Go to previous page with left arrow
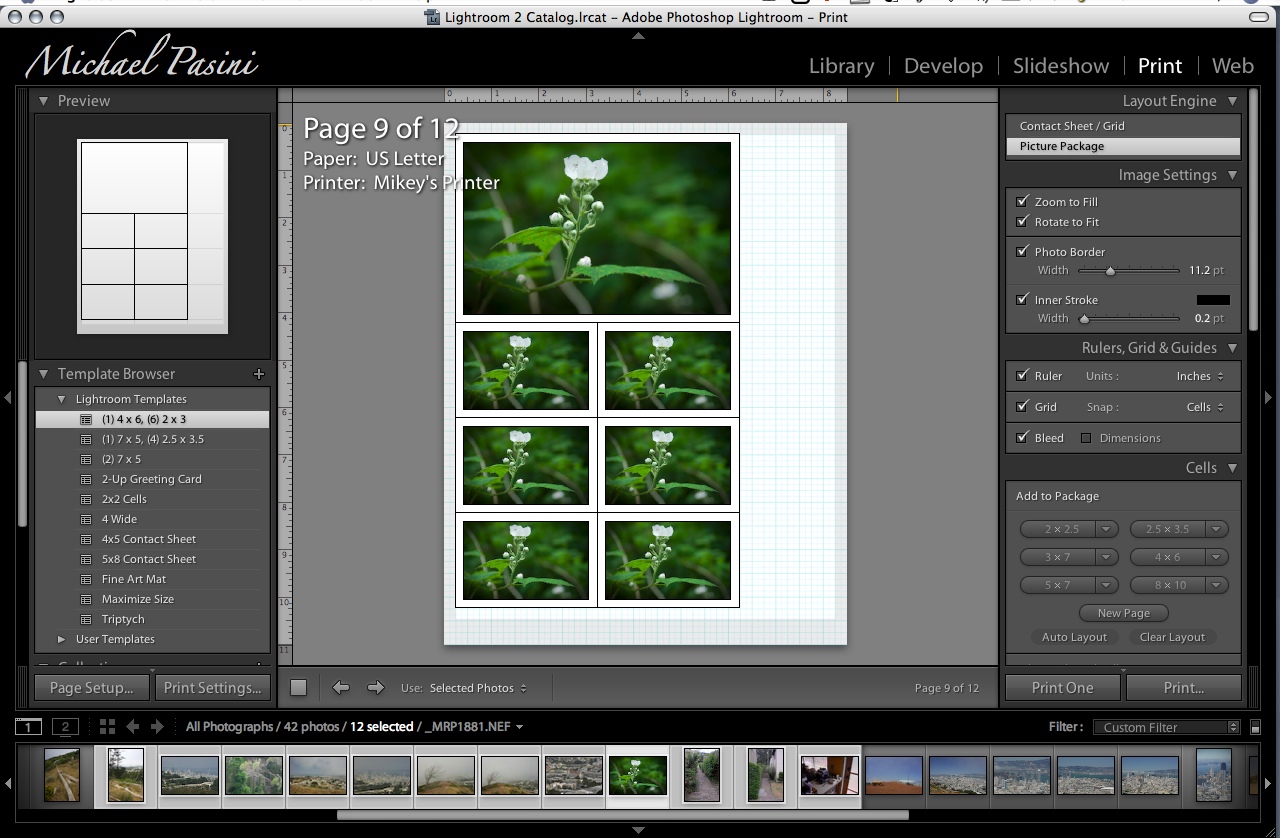Image resolution: width=1280 pixels, height=838 pixels. [x=341, y=687]
